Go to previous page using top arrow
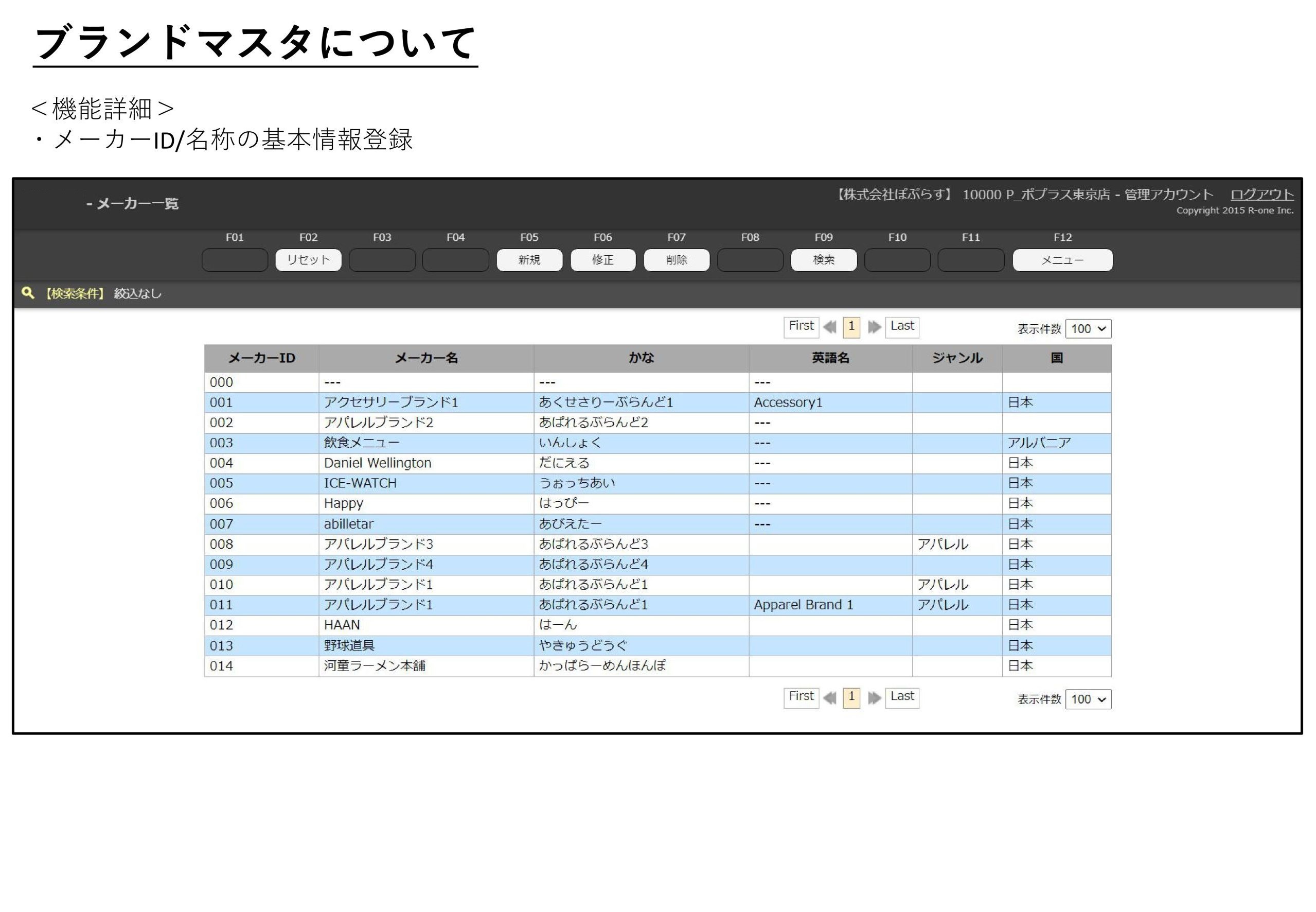This screenshot has width=1316, height=912. (830, 327)
